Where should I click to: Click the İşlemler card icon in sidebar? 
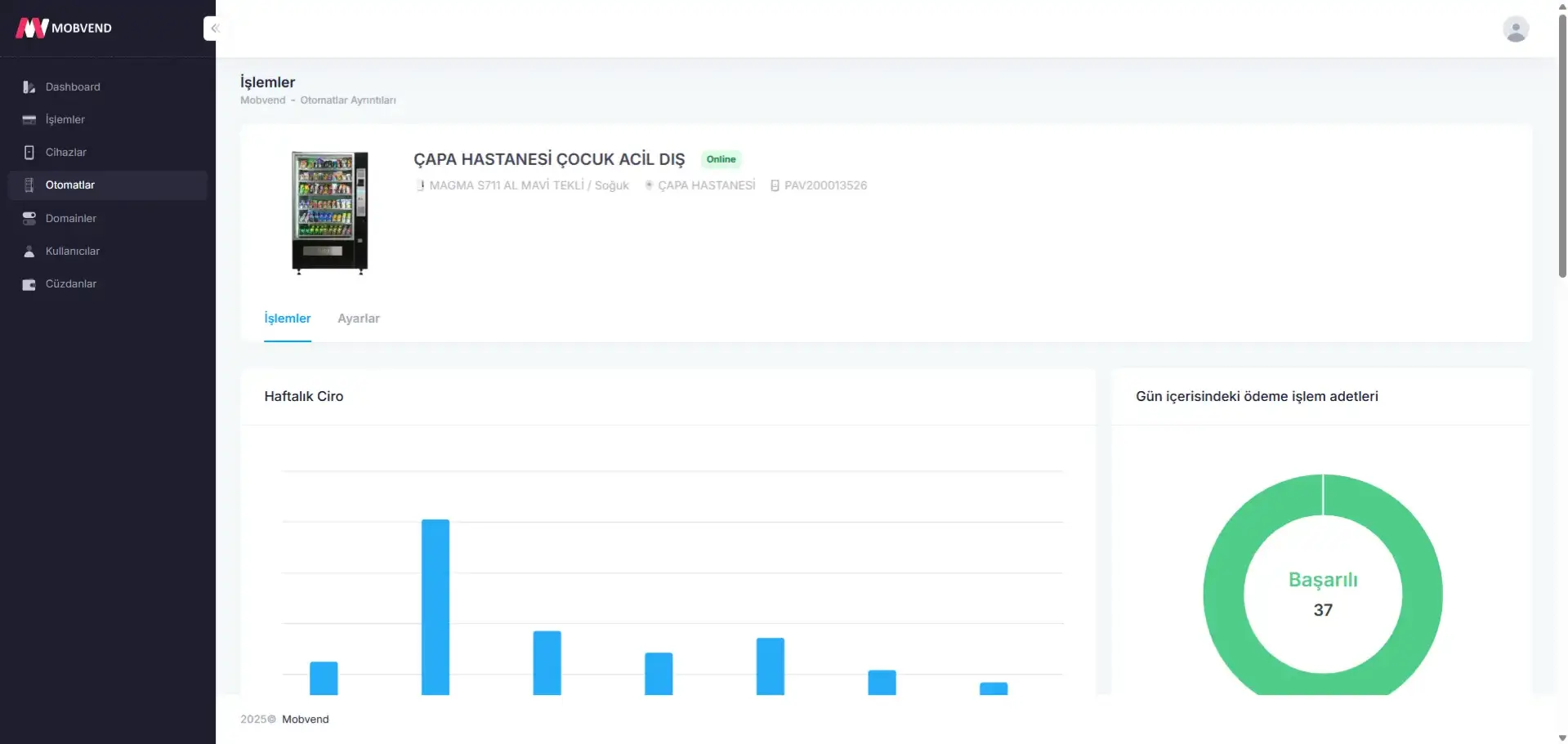point(29,120)
